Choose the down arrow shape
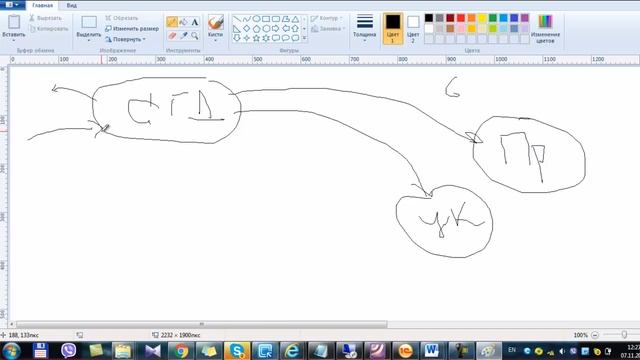The image size is (640, 360). [x=237, y=38]
